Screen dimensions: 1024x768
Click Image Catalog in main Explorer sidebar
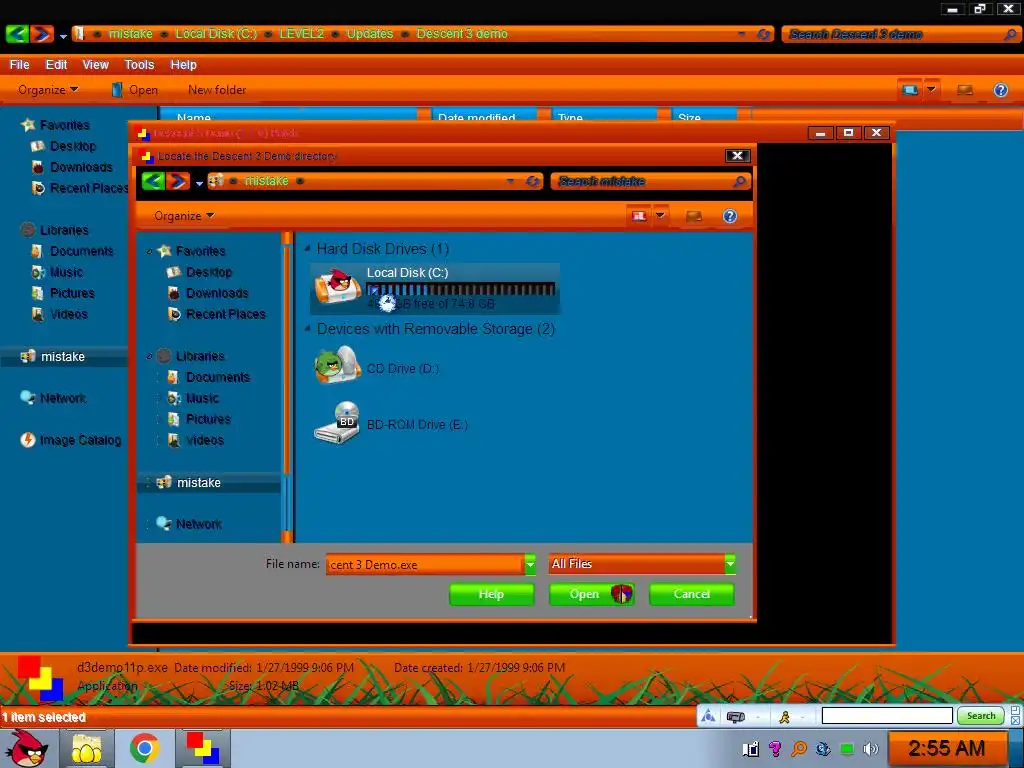coord(71,440)
